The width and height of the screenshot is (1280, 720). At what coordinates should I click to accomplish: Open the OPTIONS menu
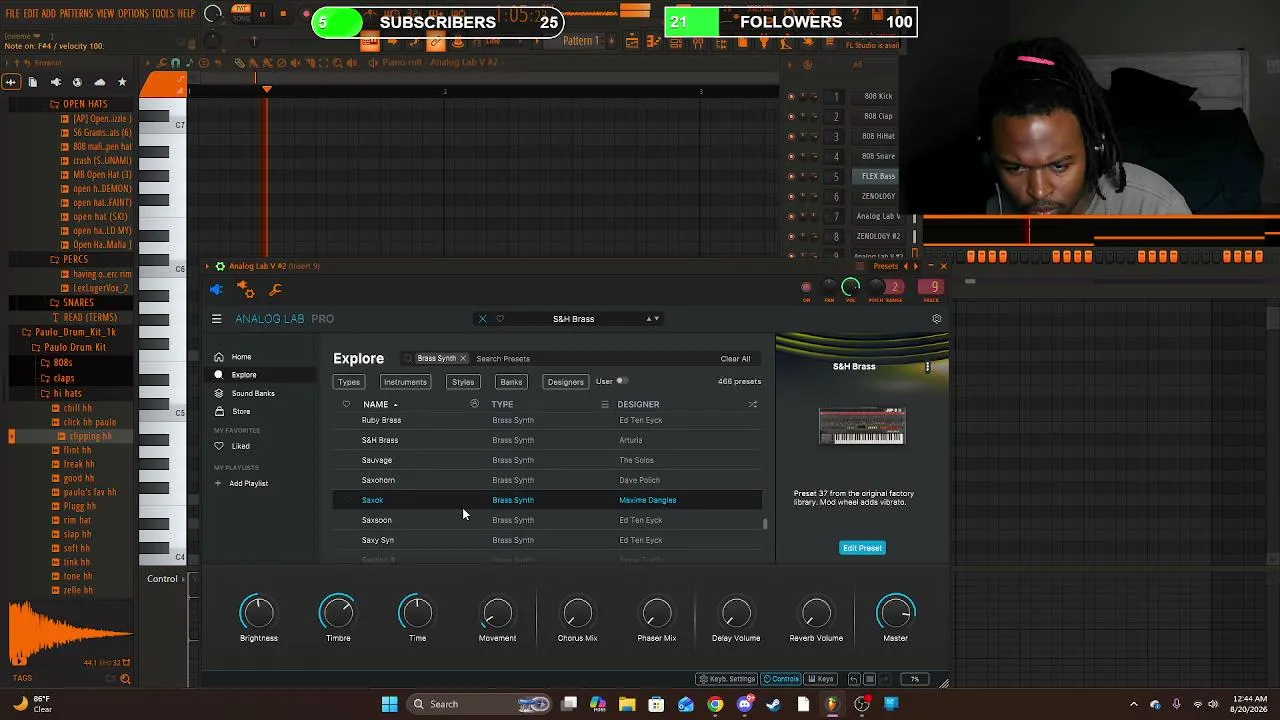(133, 14)
